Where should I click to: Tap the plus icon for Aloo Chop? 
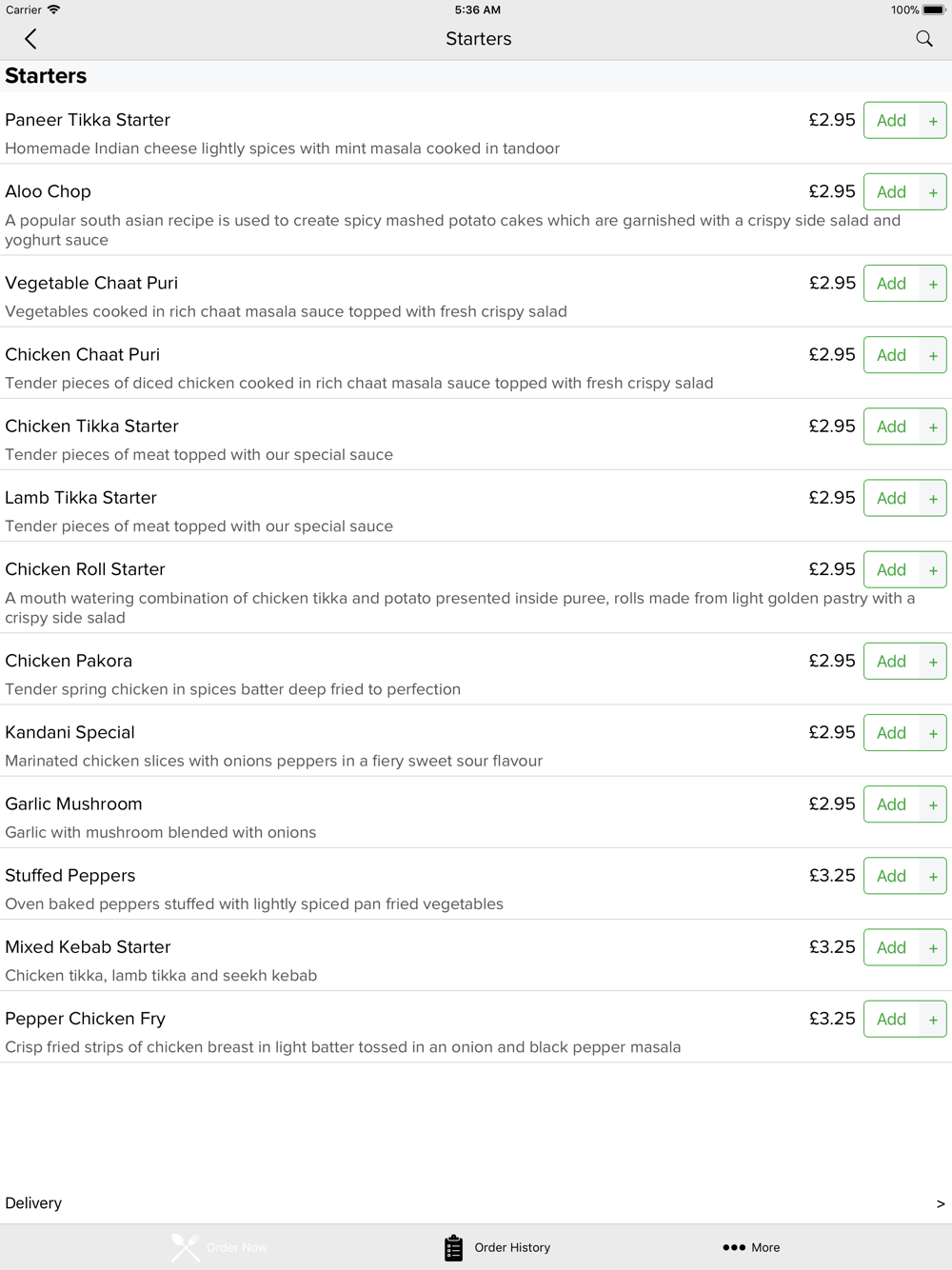(x=933, y=192)
